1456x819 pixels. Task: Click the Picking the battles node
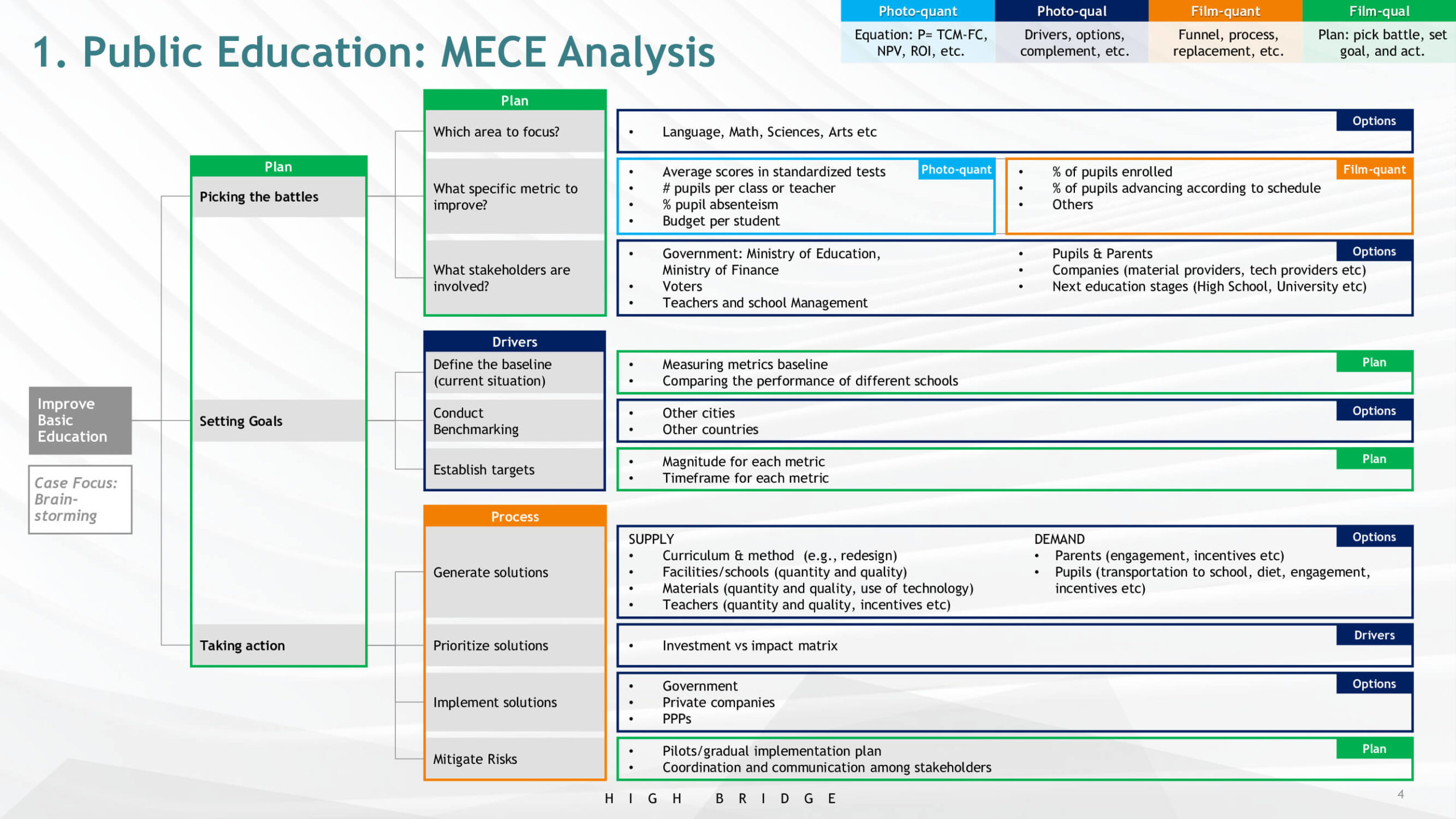(x=278, y=197)
